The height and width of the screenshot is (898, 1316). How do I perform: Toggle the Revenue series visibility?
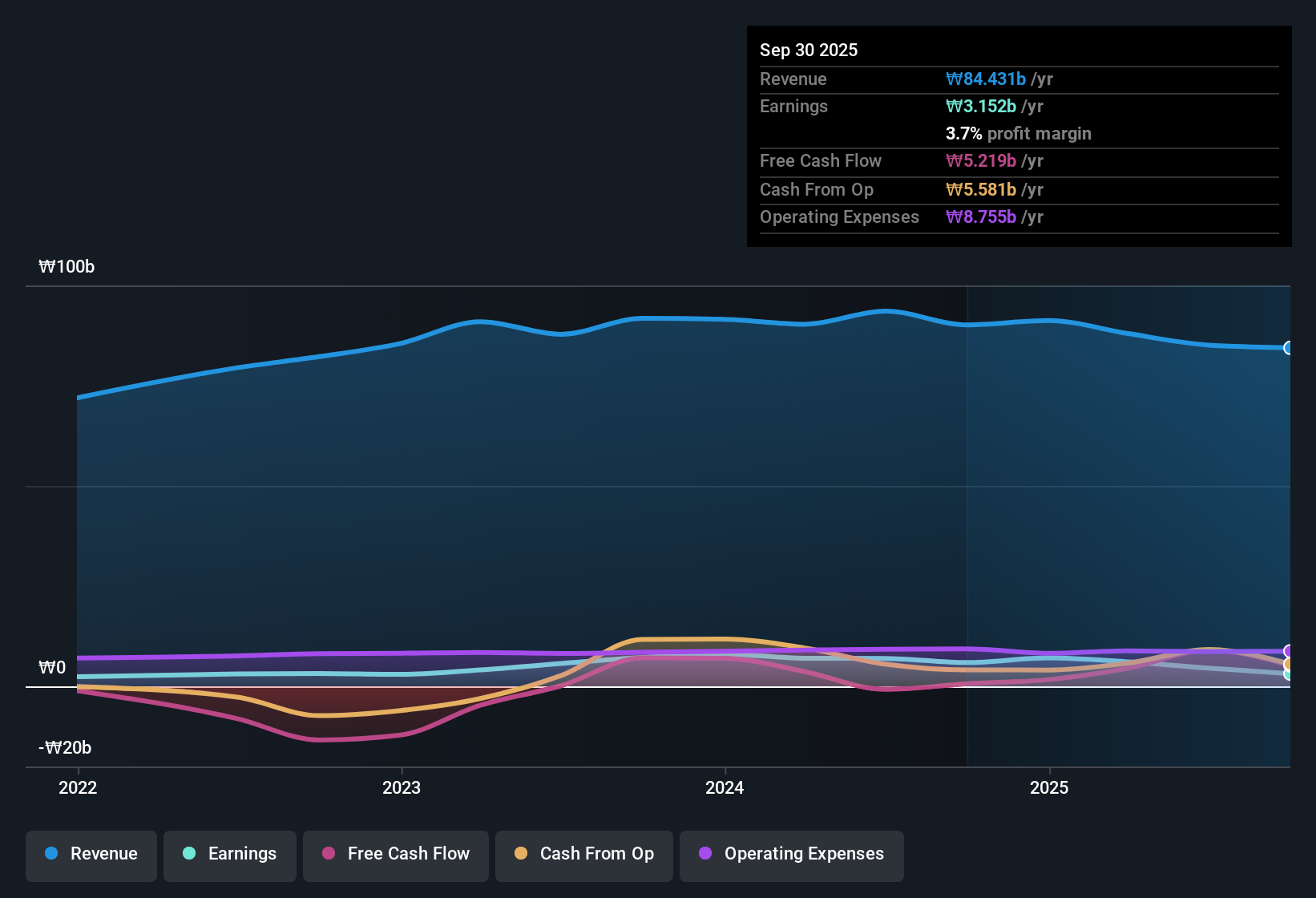[91, 854]
